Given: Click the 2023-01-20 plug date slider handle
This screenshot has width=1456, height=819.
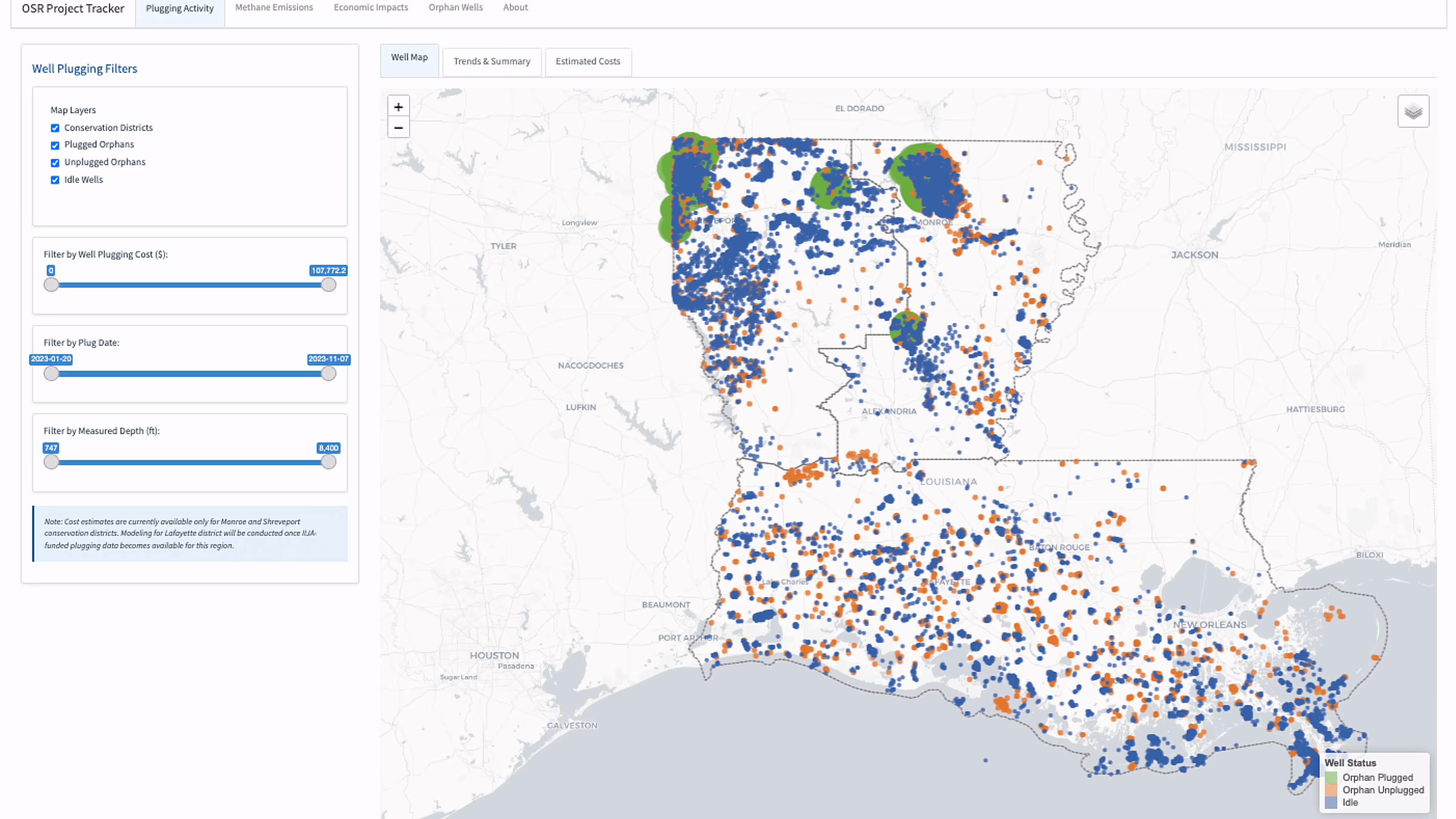Looking at the screenshot, I should pyautogui.click(x=52, y=374).
